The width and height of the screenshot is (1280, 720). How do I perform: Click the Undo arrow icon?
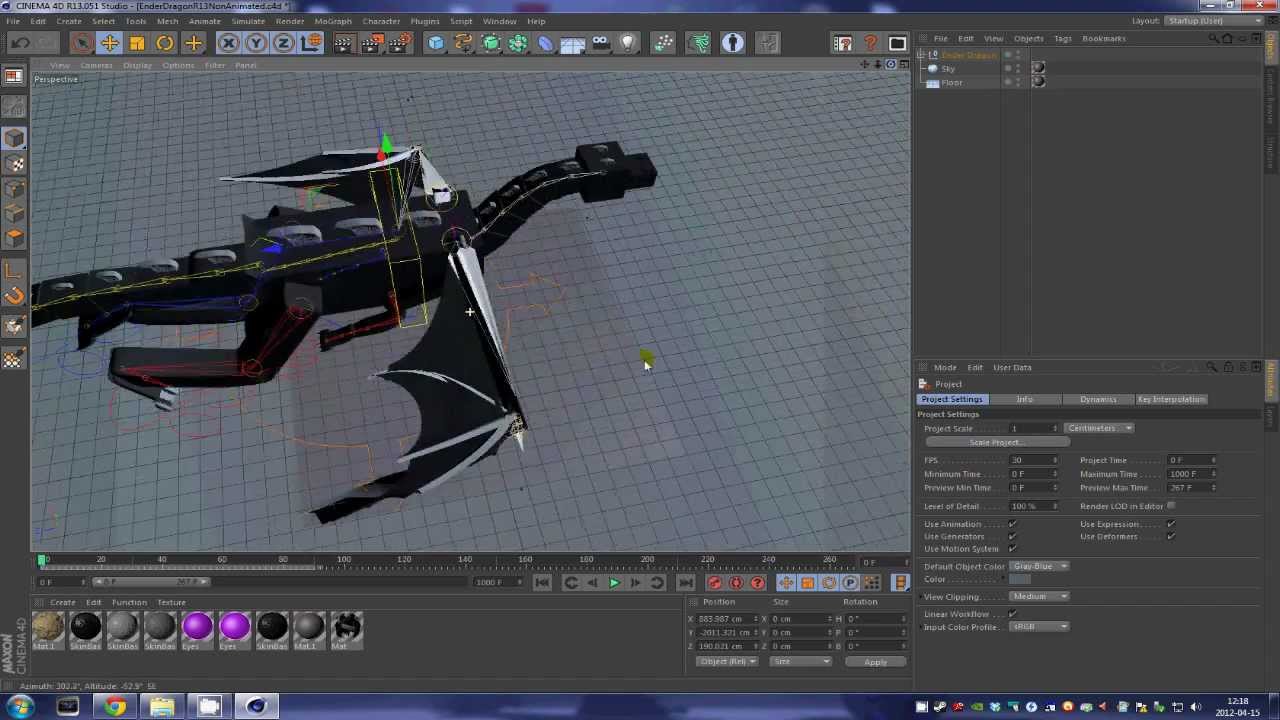[x=20, y=43]
